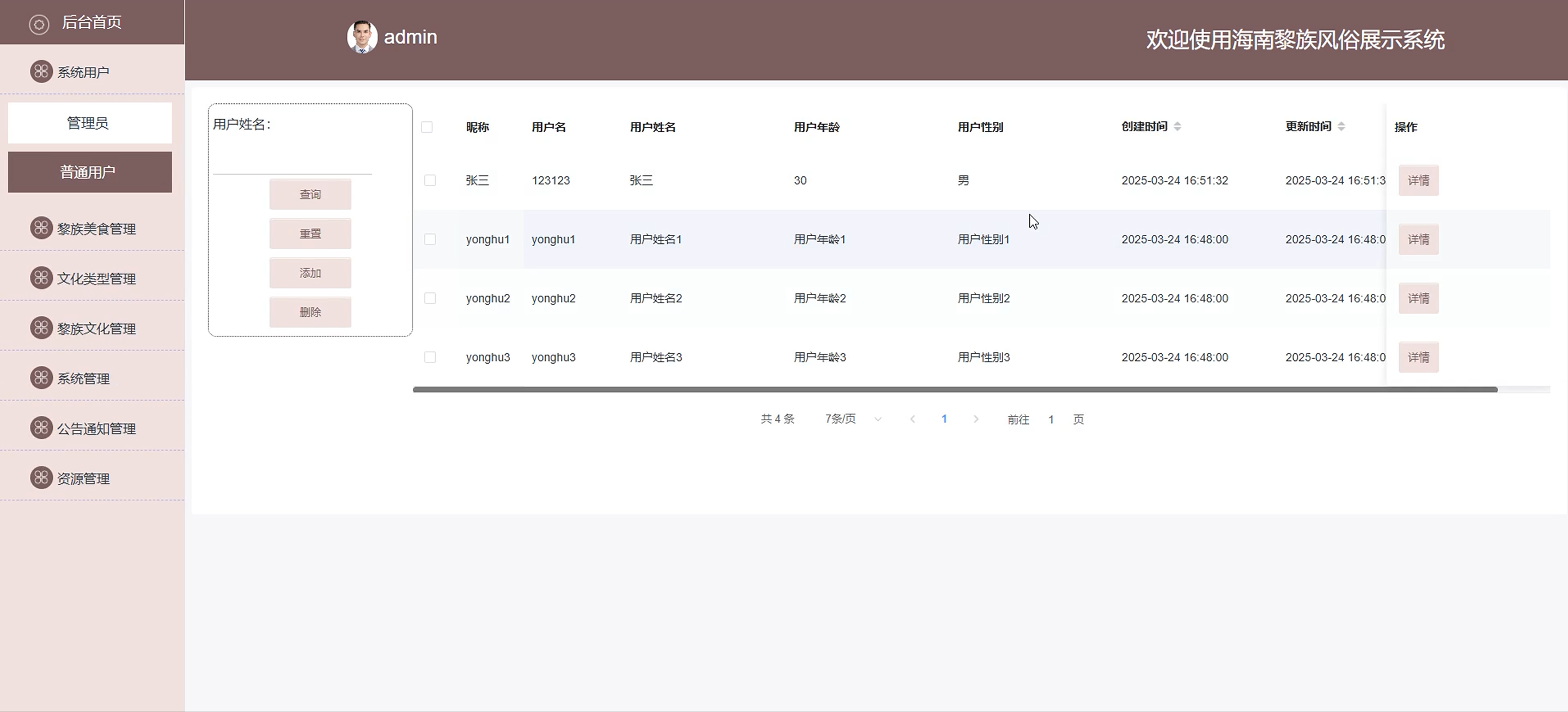Open the 系统管理 menu
The image size is (1568, 712).
(x=83, y=378)
